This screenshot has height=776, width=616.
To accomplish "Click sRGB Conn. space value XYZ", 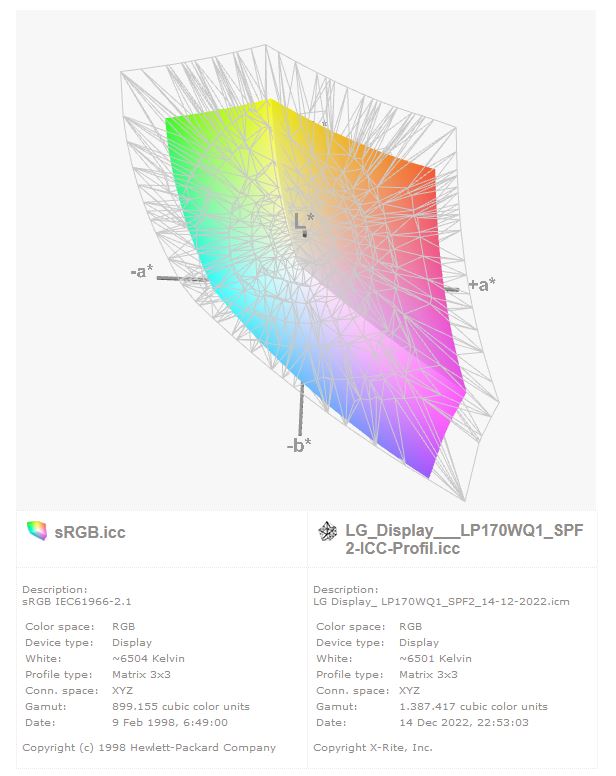I will (122, 690).
